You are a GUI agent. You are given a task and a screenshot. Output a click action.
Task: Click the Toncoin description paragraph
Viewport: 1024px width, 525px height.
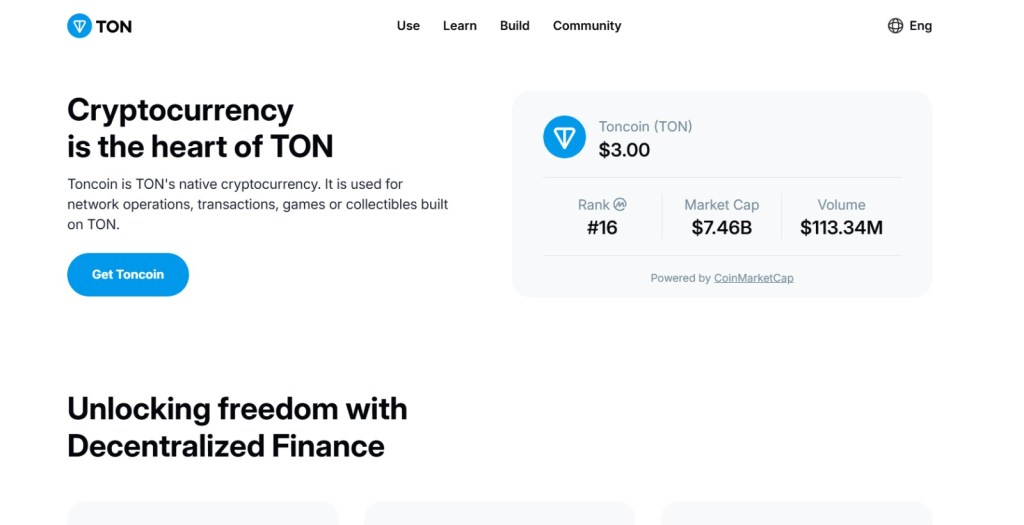[x=257, y=204]
